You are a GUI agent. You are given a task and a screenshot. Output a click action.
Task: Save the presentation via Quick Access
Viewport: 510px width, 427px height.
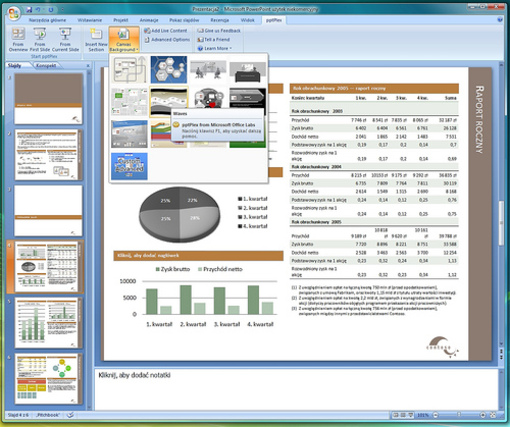(29, 10)
